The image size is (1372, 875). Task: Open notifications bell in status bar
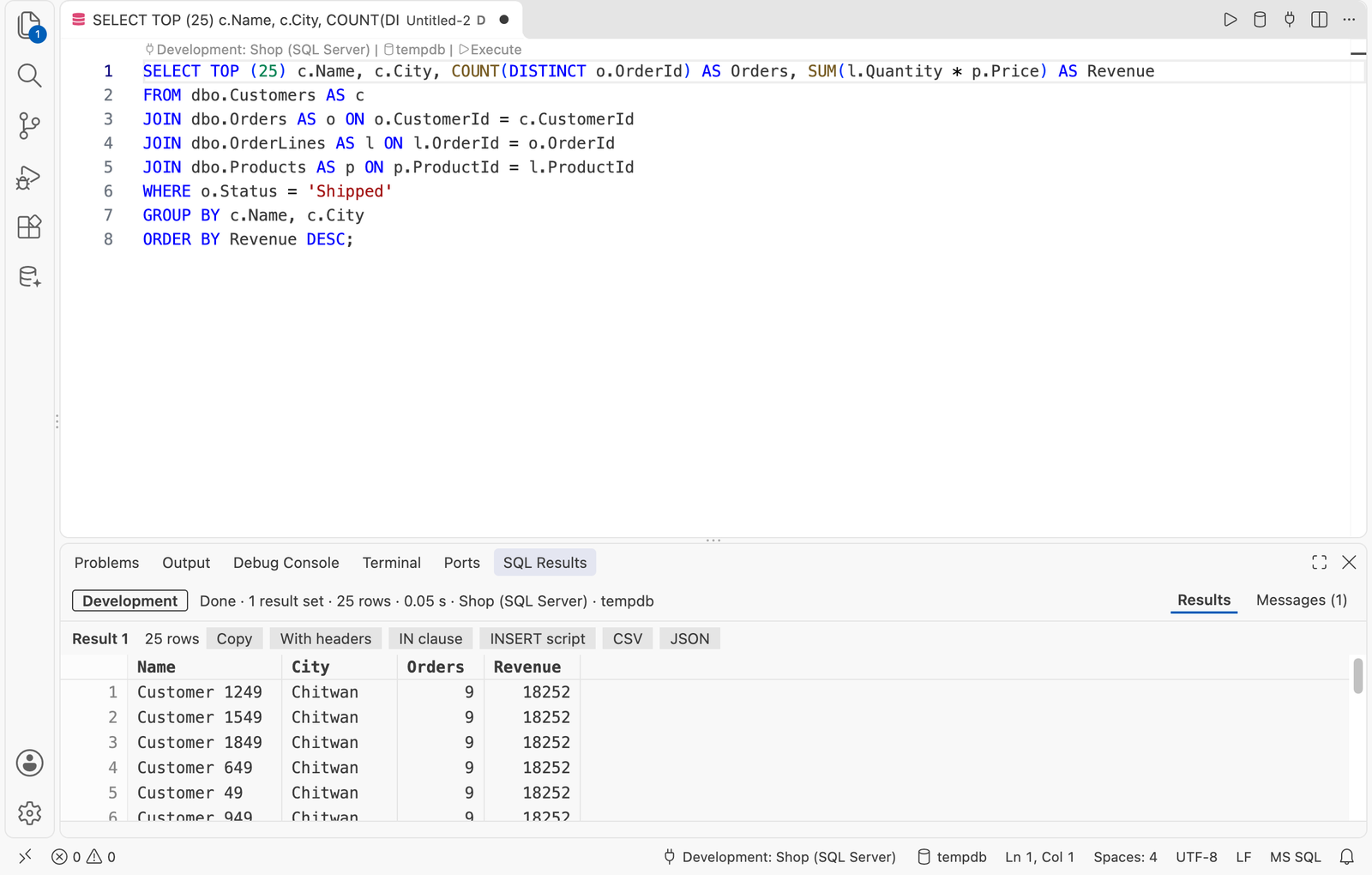pos(1347,857)
